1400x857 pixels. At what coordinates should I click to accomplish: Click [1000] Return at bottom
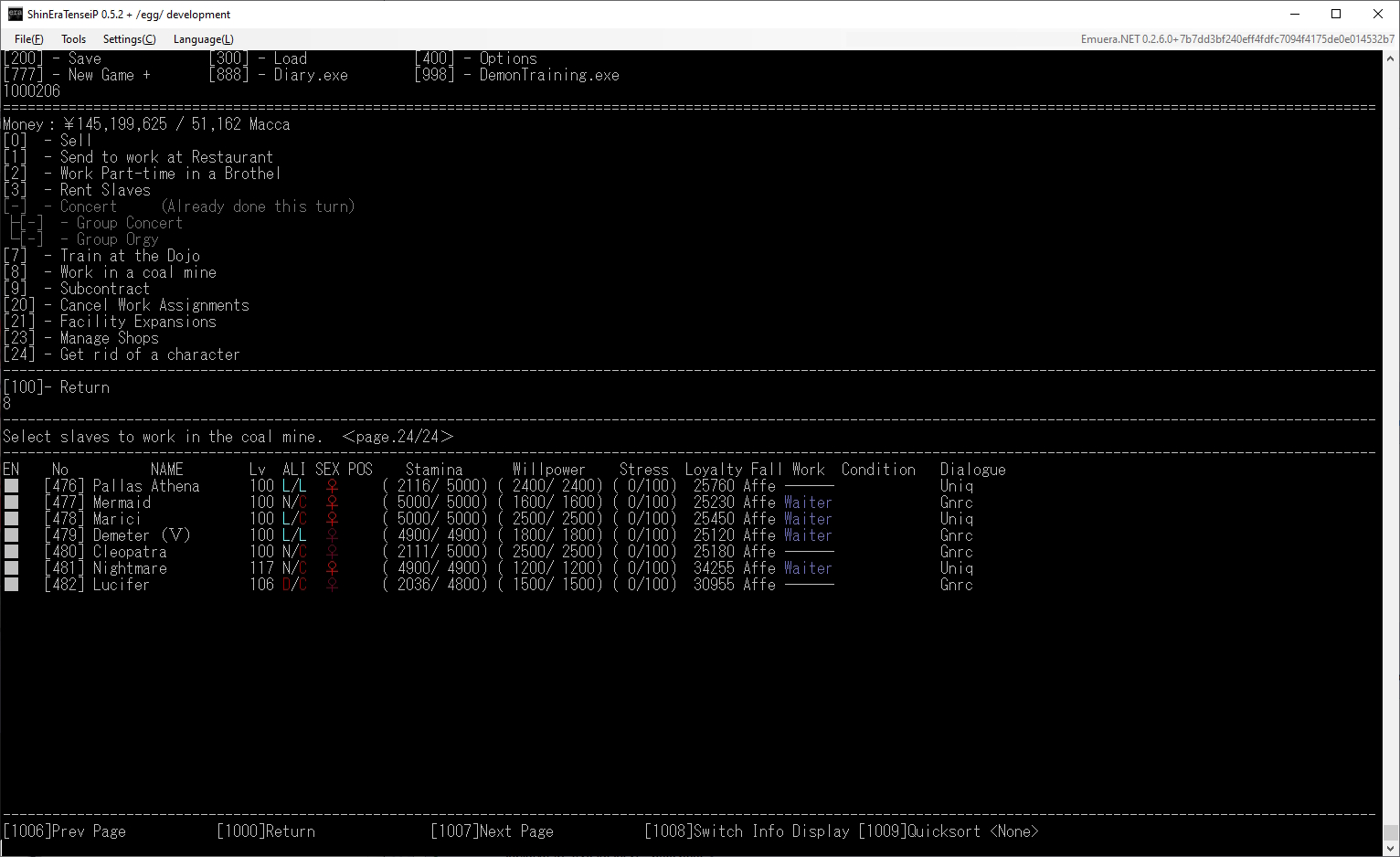[266, 831]
